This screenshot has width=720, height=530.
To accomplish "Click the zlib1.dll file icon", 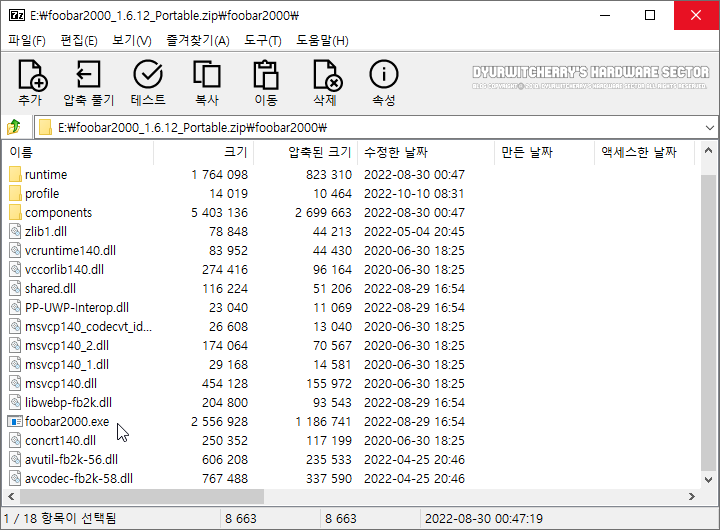I will [x=15, y=231].
